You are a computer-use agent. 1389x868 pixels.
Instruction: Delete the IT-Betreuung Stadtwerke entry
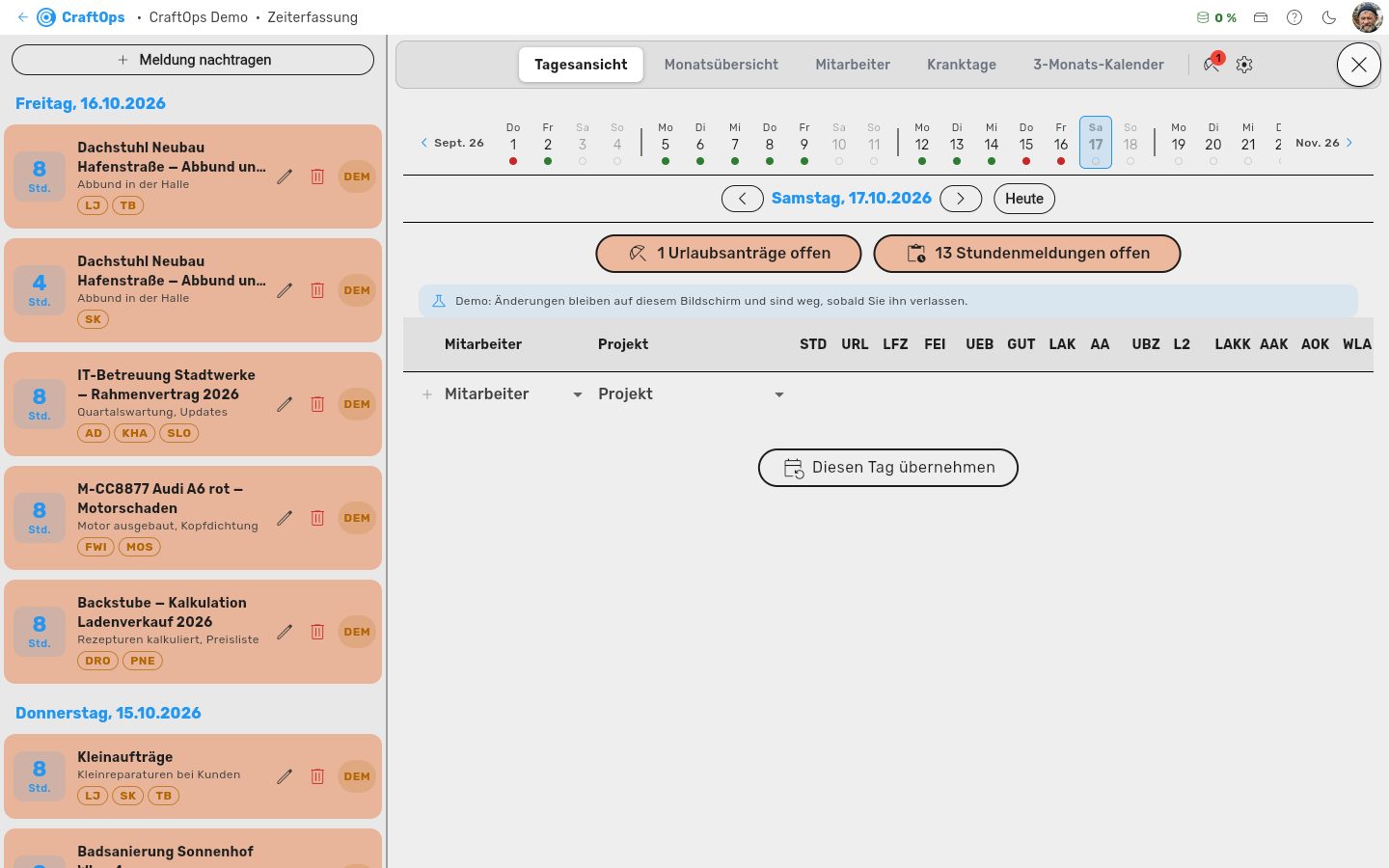point(317,404)
